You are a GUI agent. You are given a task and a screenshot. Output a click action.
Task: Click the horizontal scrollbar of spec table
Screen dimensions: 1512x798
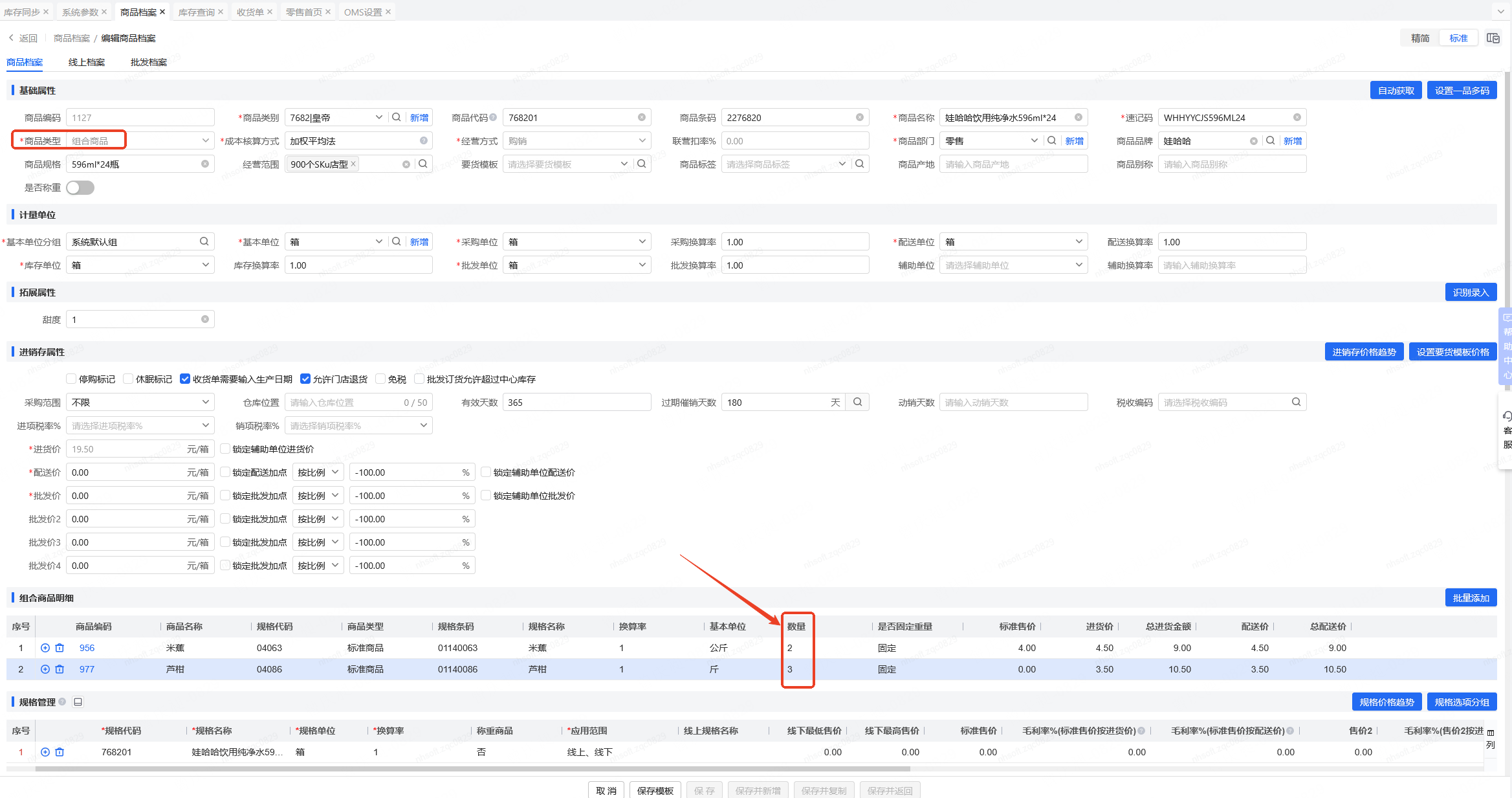(x=472, y=769)
